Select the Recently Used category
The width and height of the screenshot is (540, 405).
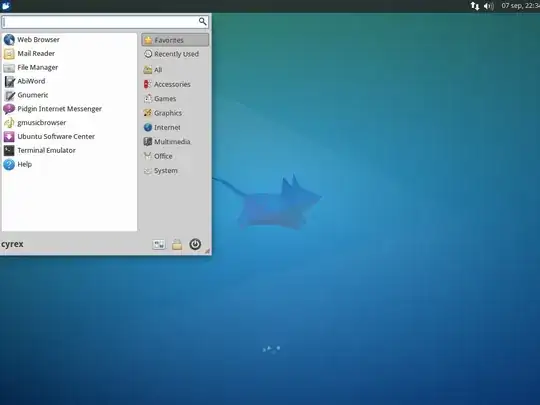[x=175, y=54]
